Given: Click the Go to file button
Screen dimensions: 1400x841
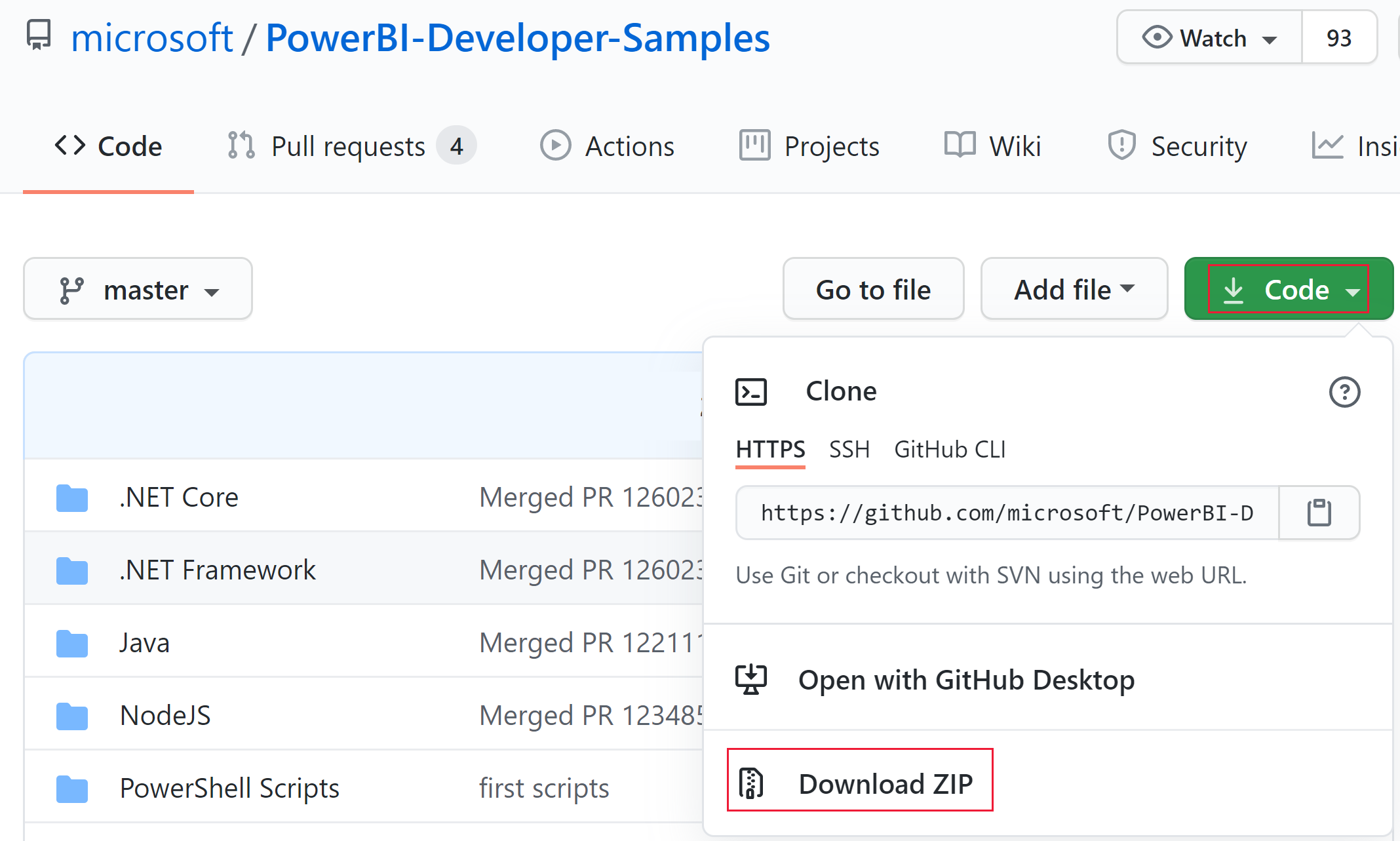Looking at the screenshot, I should coord(872,291).
